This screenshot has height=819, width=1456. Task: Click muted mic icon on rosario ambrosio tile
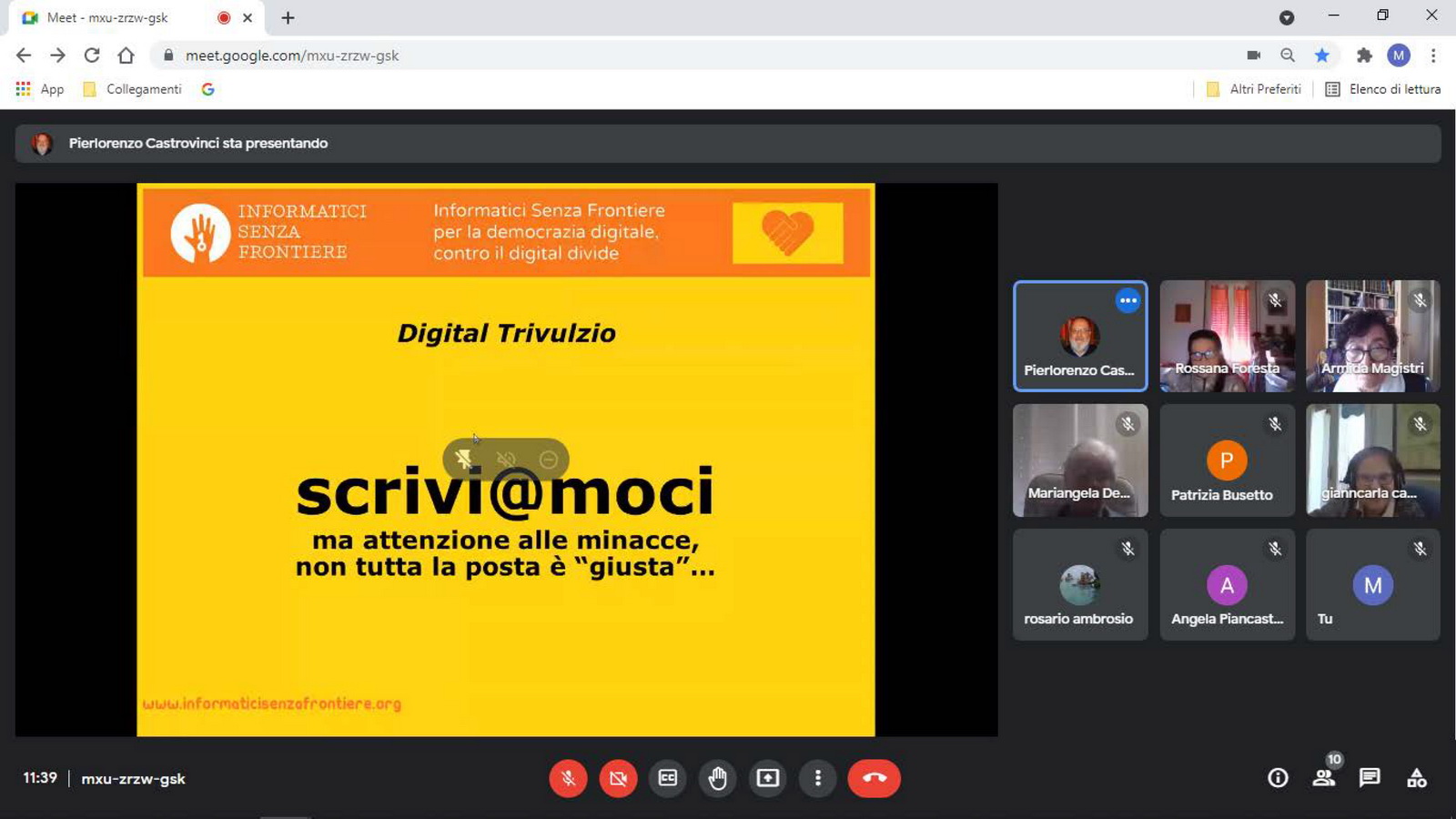pos(1127,549)
